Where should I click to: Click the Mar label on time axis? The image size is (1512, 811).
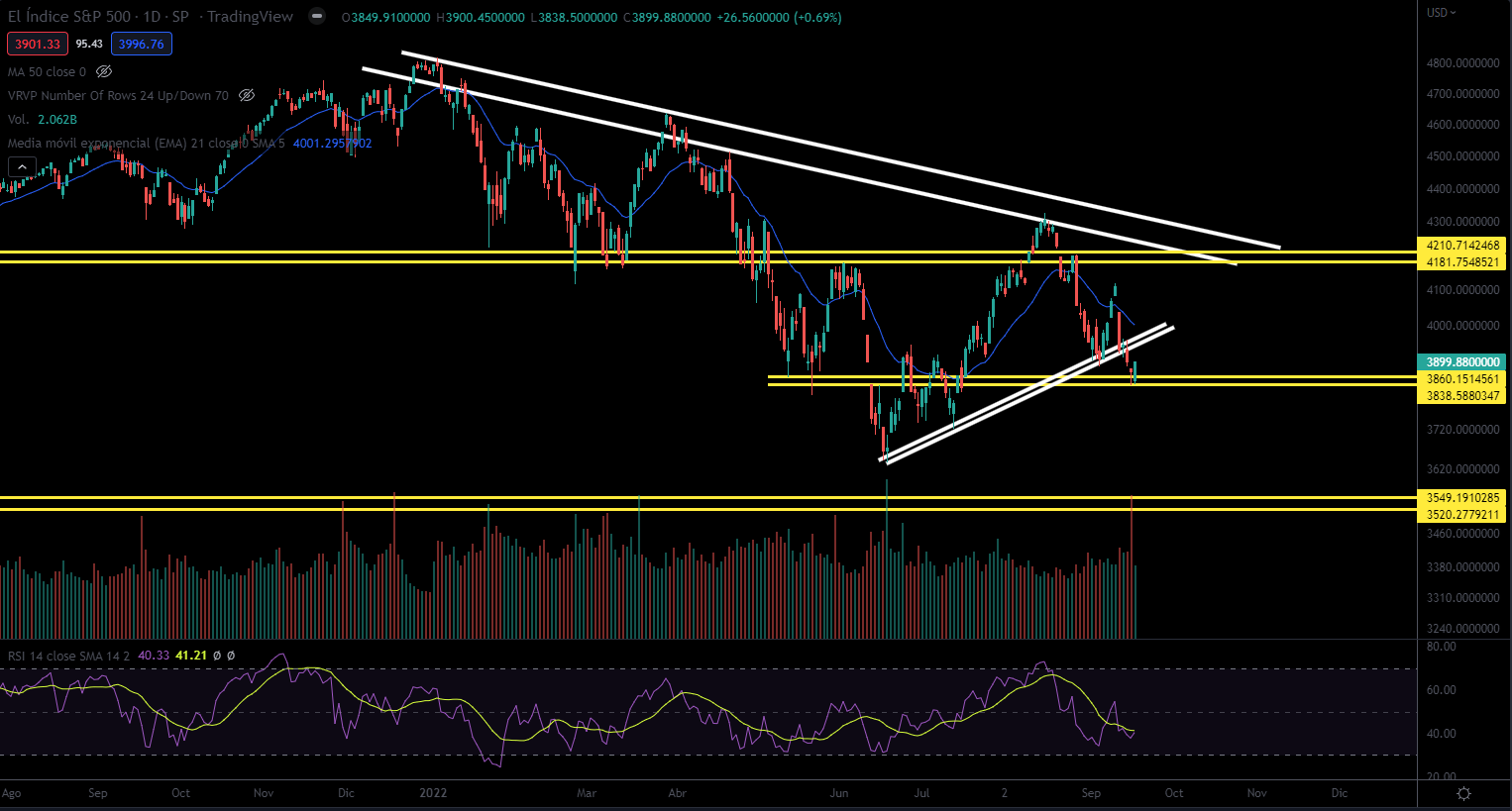click(x=587, y=793)
